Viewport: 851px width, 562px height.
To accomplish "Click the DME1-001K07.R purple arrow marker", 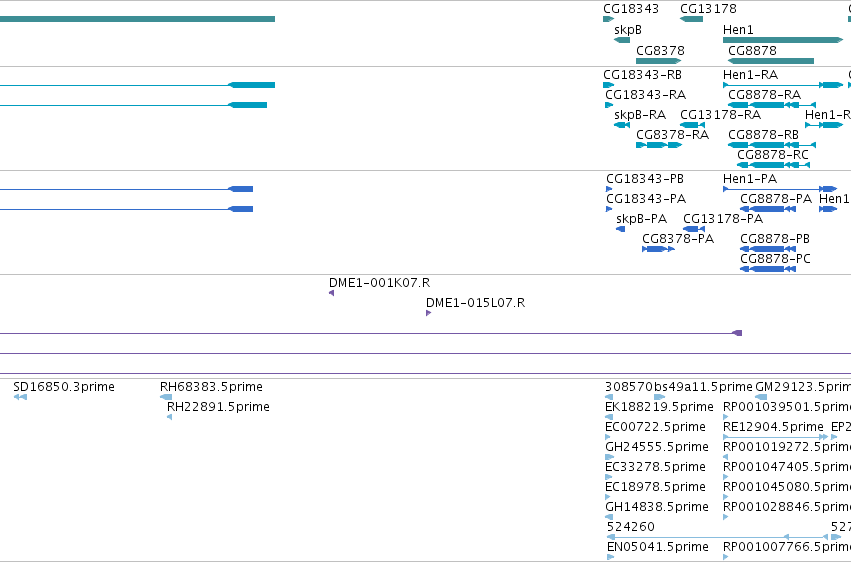I will (332, 293).
